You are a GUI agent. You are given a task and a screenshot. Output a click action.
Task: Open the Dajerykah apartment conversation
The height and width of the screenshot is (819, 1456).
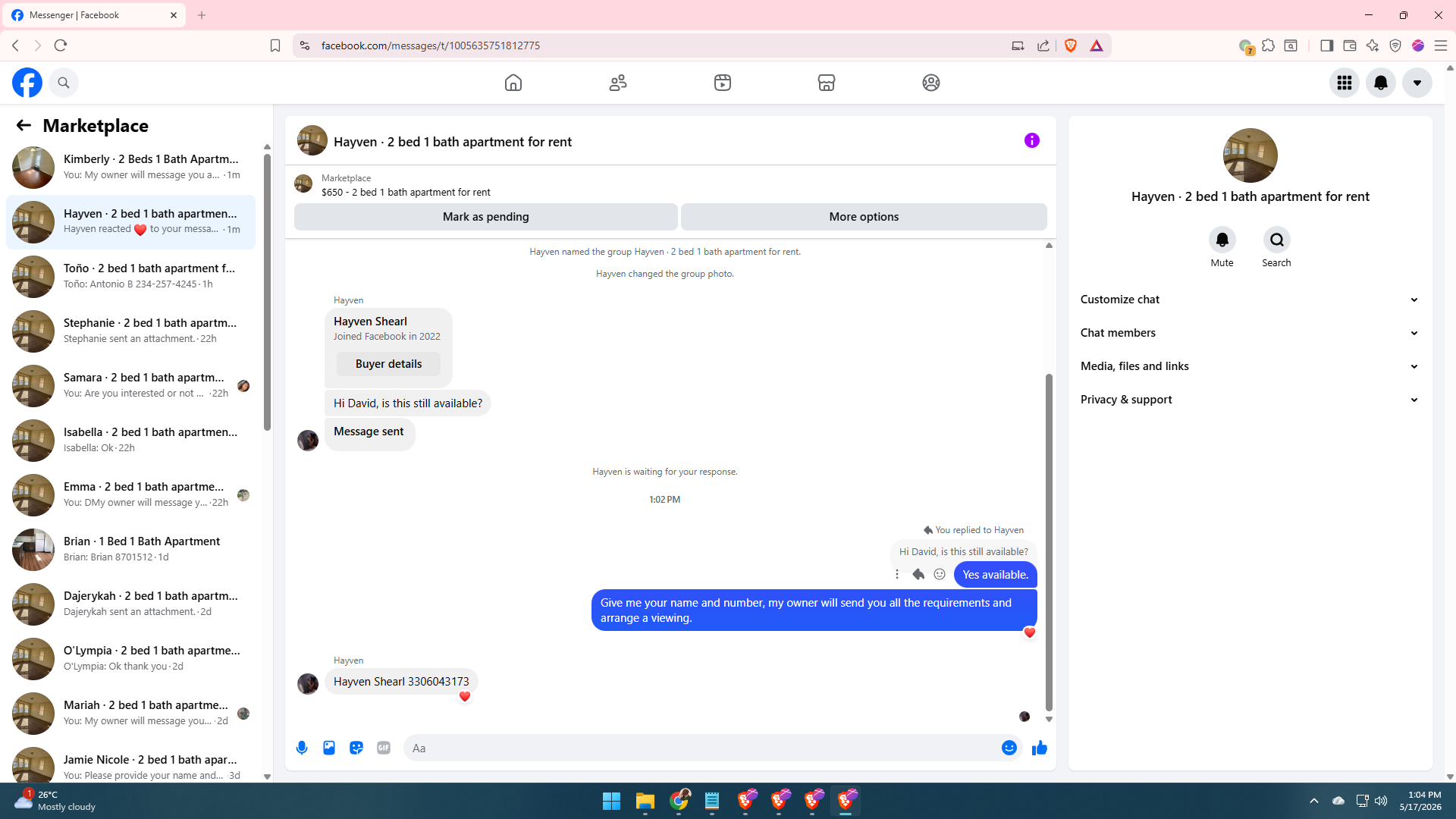pyautogui.click(x=130, y=604)
